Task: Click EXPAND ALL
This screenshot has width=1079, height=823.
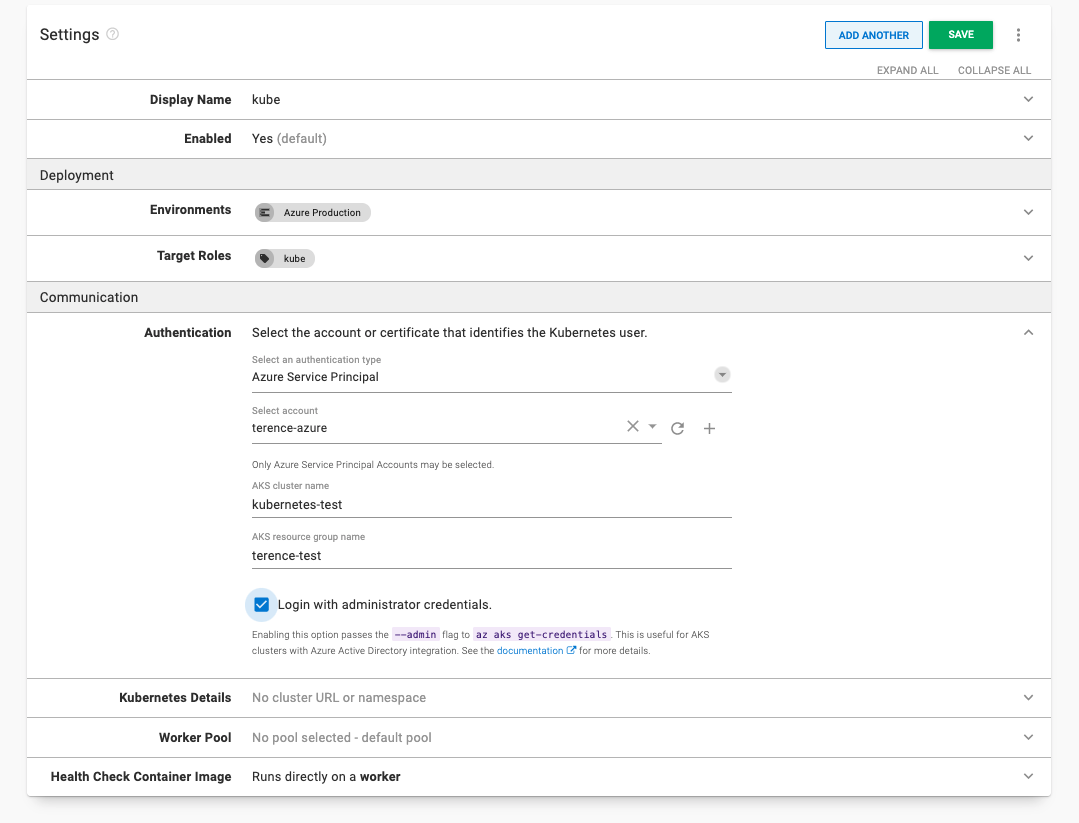Action: point(906,70)
